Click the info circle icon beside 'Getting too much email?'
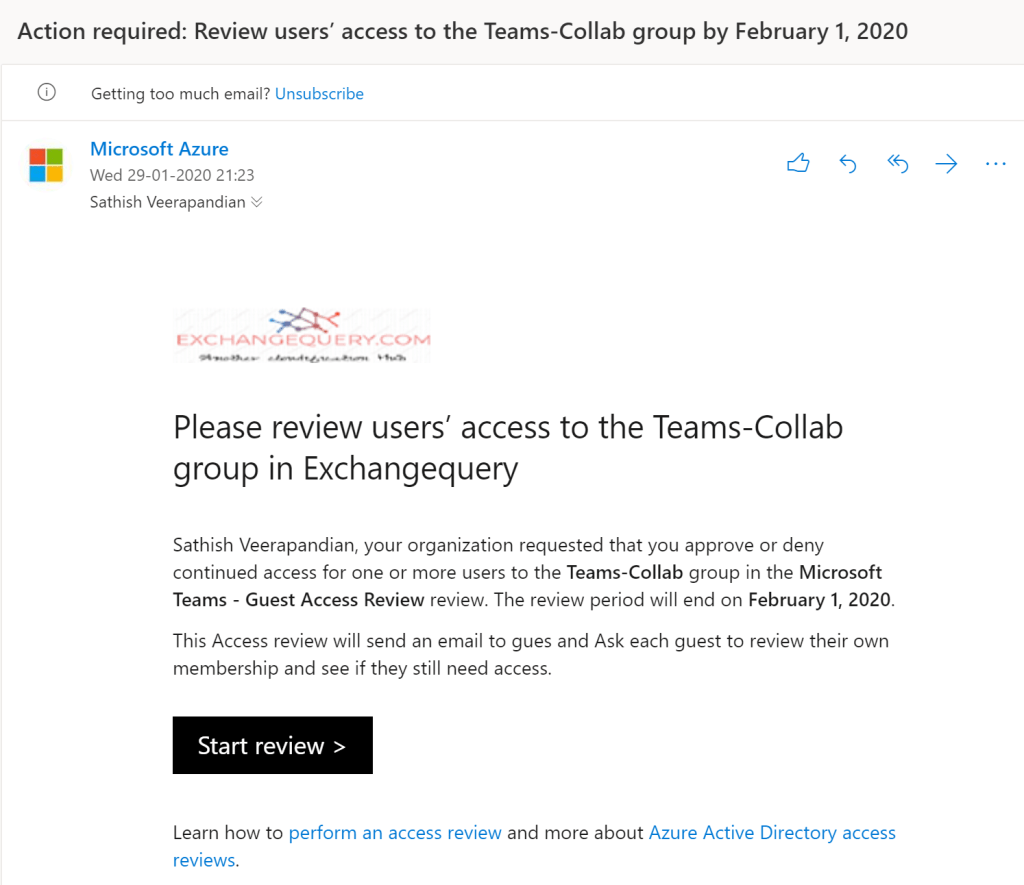Screen dimensions: 1024x885 (46, 93)
